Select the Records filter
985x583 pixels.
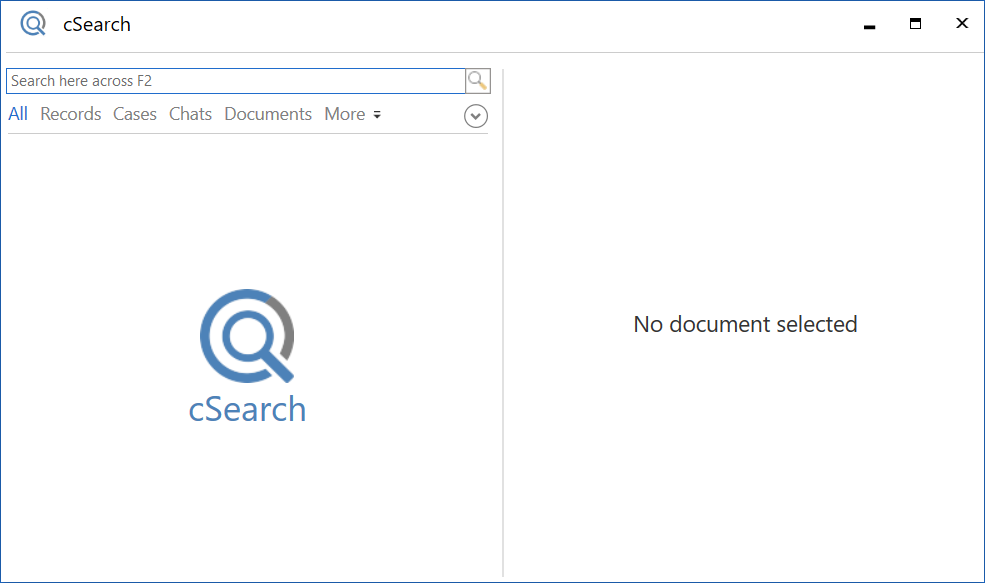click(x=70, y=113)
